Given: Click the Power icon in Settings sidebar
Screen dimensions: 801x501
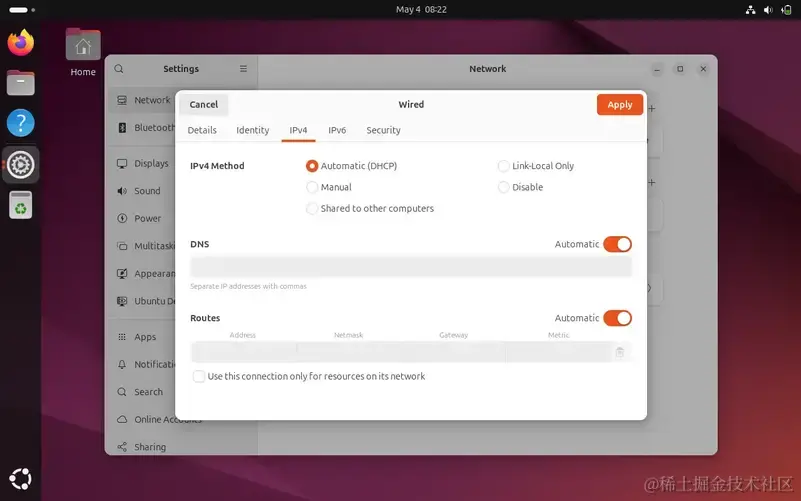Looking at the screenshot, I should [122, 218].
